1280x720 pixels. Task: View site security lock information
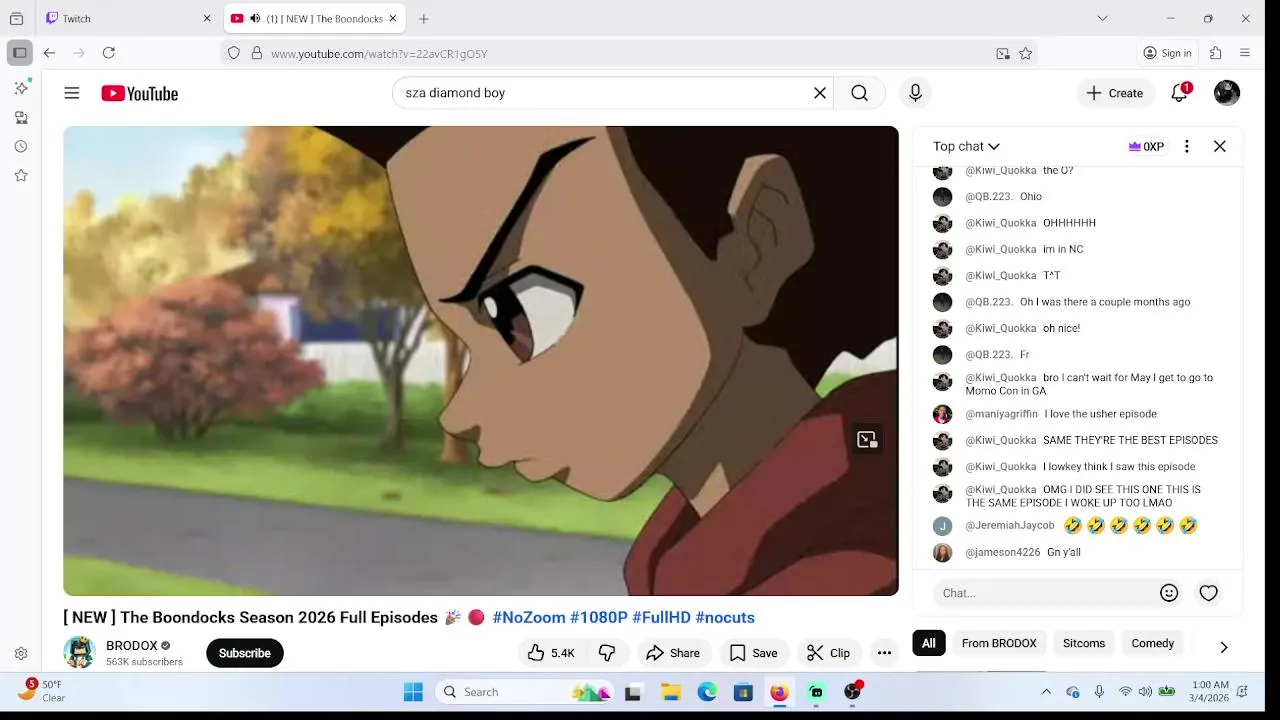(x=257, y=53)
